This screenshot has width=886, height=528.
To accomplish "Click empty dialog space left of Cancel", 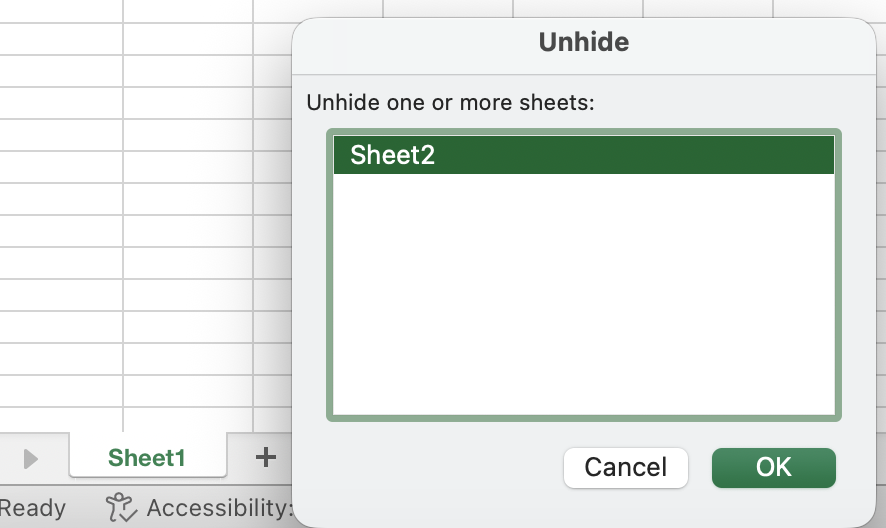I will (430, 468).
